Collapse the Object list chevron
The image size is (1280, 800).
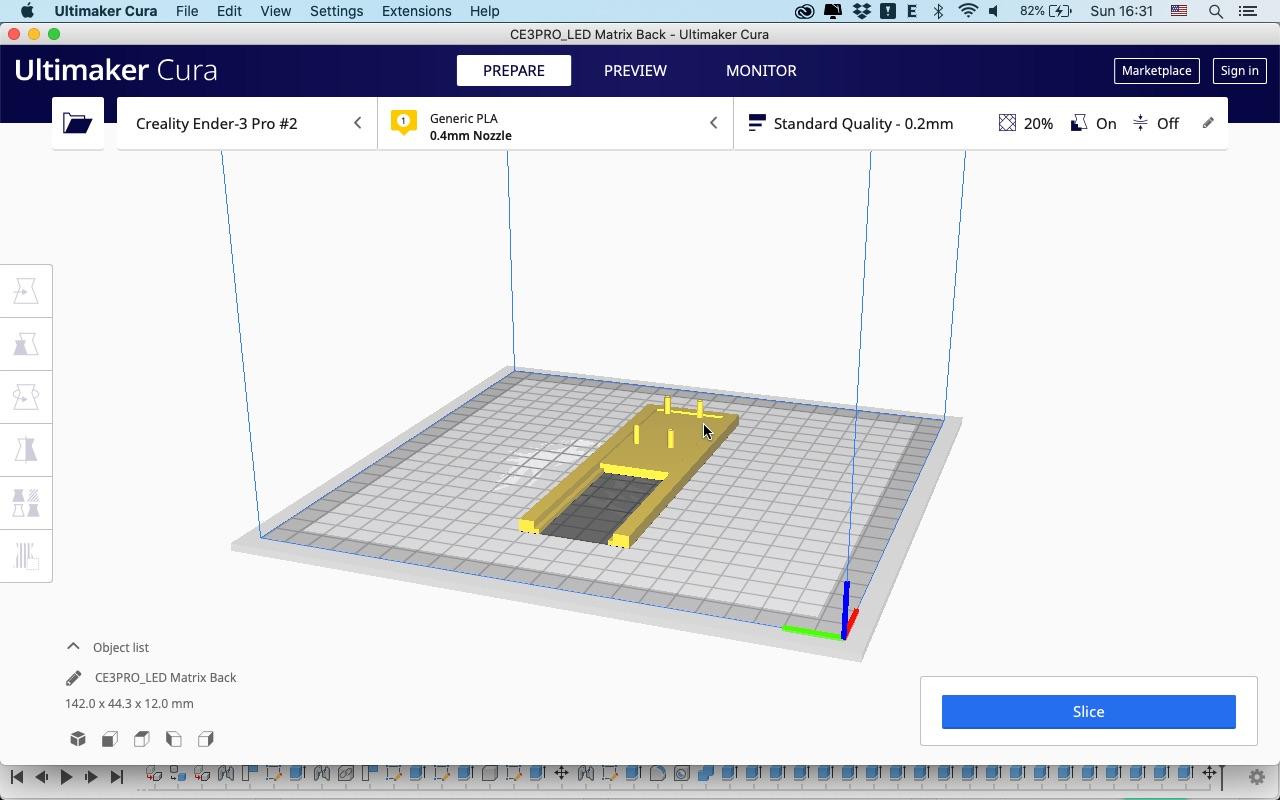[73, 647]
